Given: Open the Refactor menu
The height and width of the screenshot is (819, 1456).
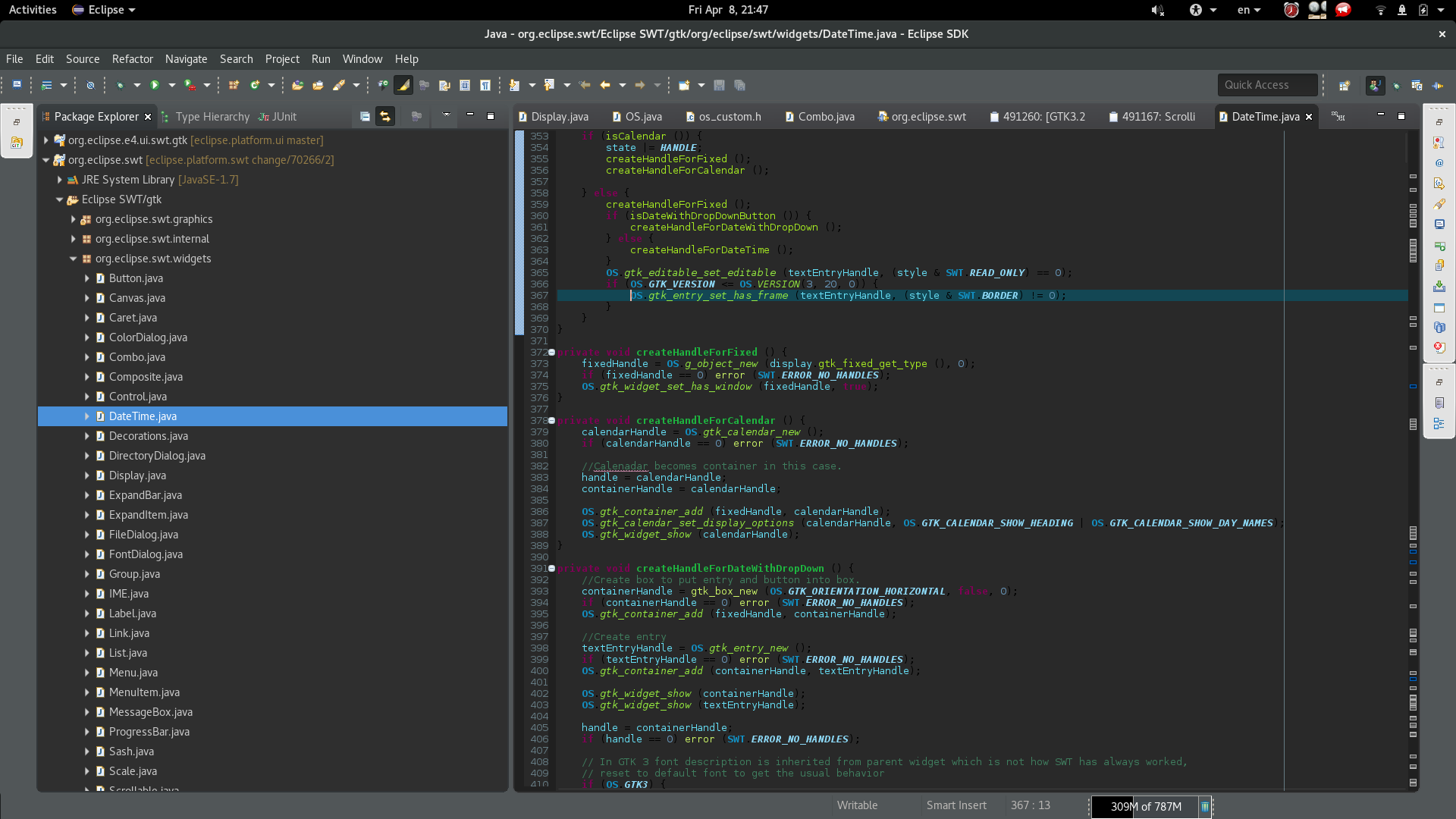Looking at the screenshot, I should (x=133, y=58).
